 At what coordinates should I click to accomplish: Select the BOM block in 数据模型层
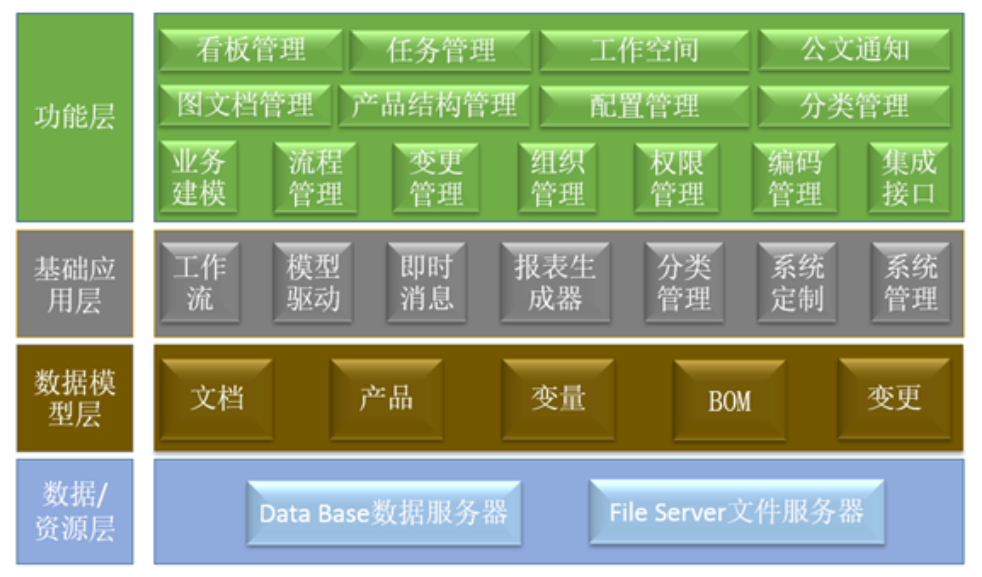(728, 398)
